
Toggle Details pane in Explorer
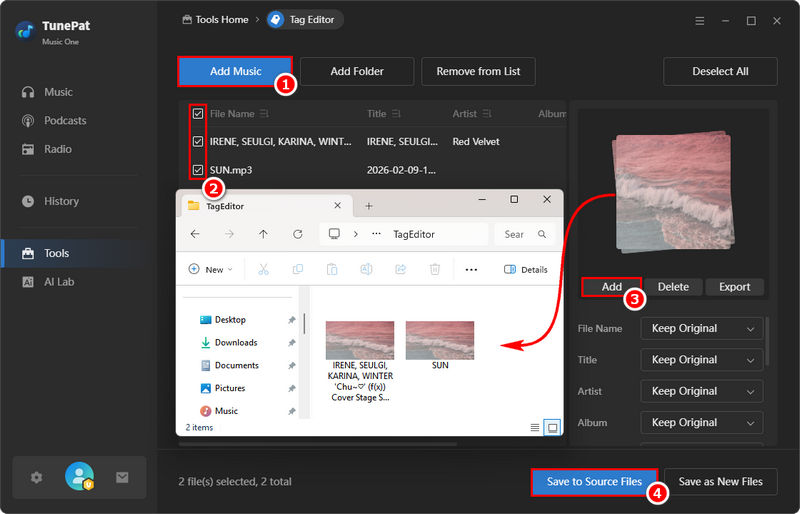526,270
